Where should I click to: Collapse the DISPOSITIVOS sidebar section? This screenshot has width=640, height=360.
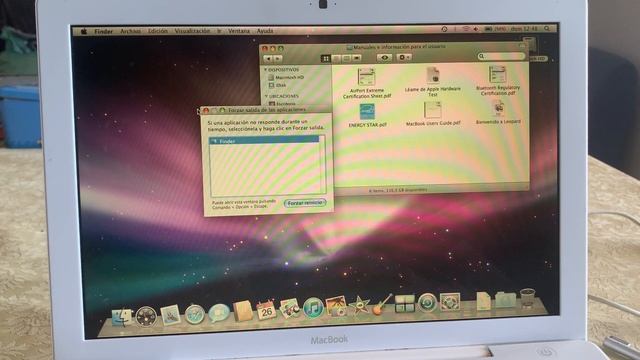pyautogui.click(x=266, y=70)
